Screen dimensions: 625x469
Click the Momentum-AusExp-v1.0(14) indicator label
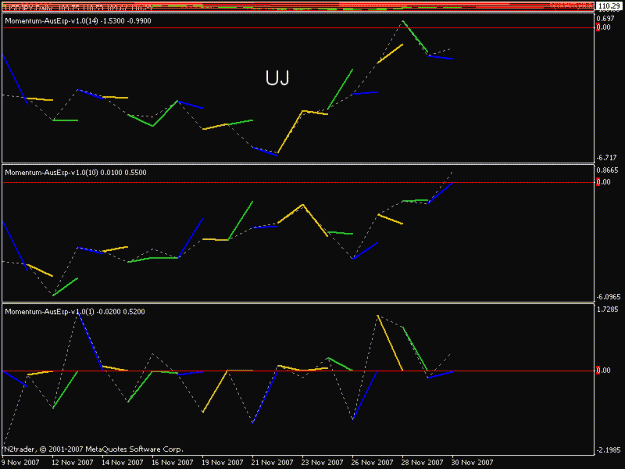click(78, 21)
